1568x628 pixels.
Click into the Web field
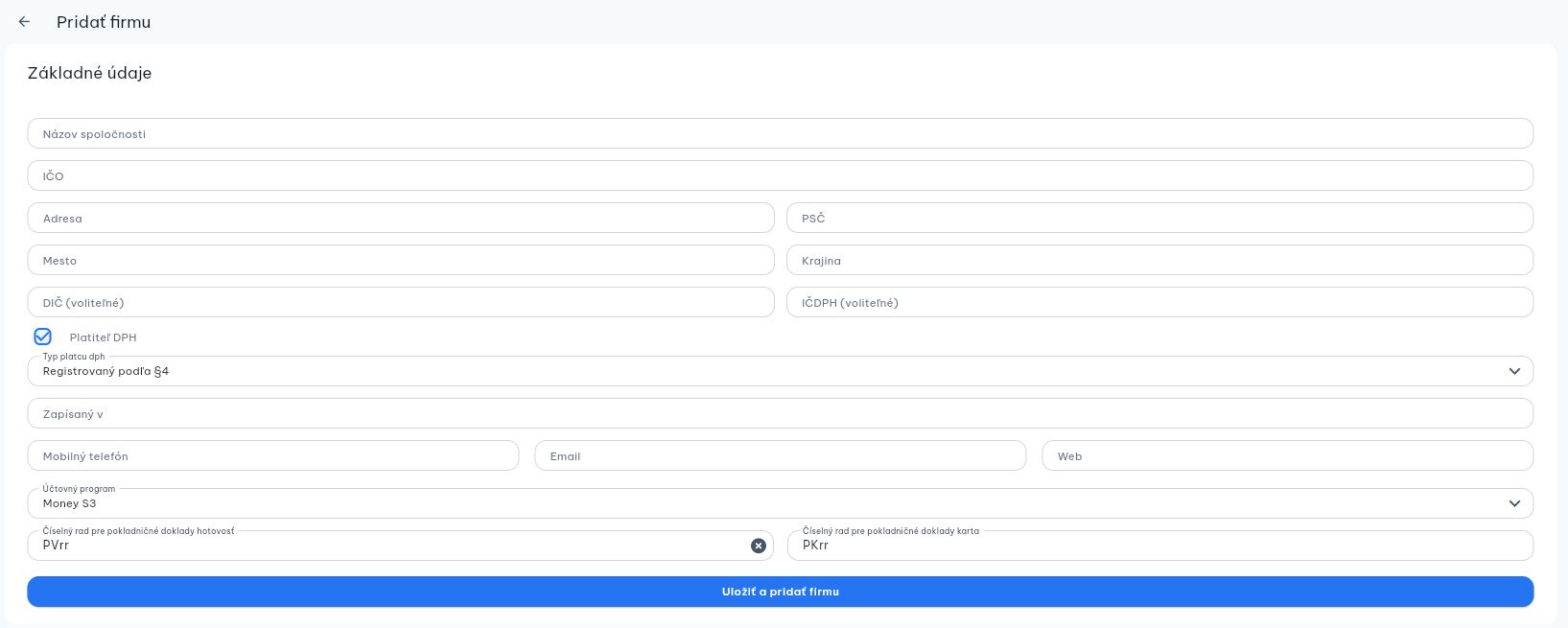tap(1288, 455)
